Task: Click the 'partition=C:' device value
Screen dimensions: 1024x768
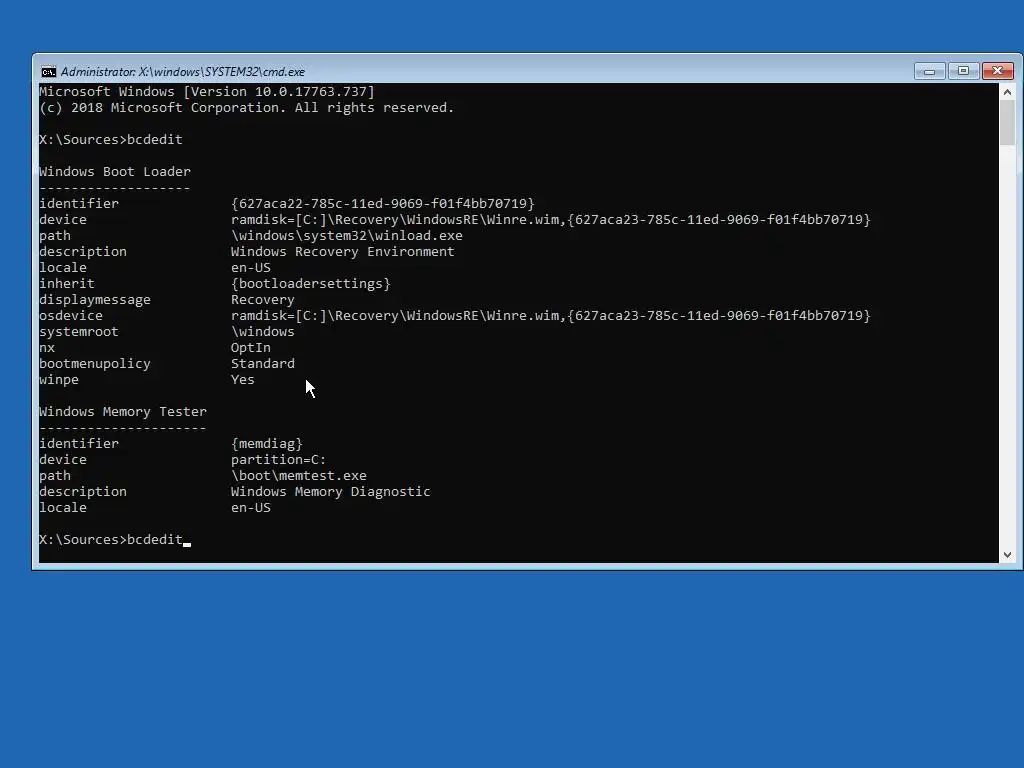Action: pos(278,460)
